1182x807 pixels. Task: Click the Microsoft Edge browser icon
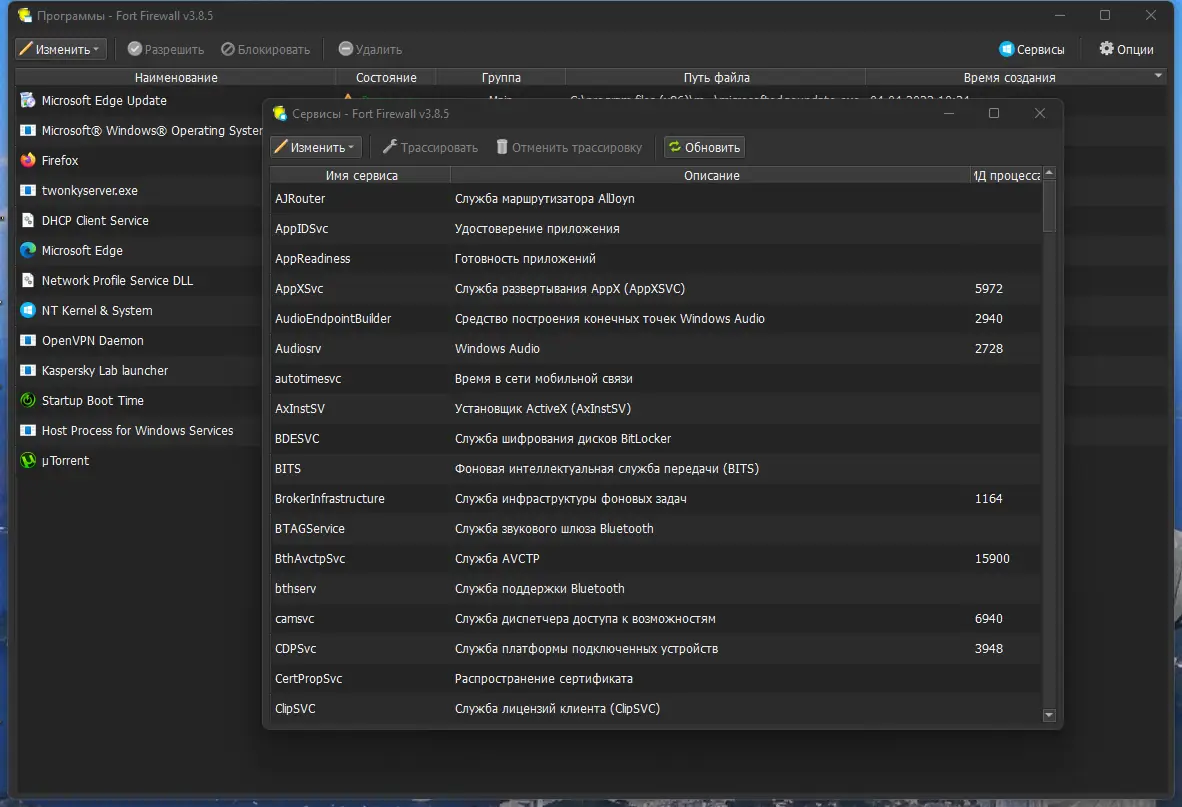click(28, 250)
